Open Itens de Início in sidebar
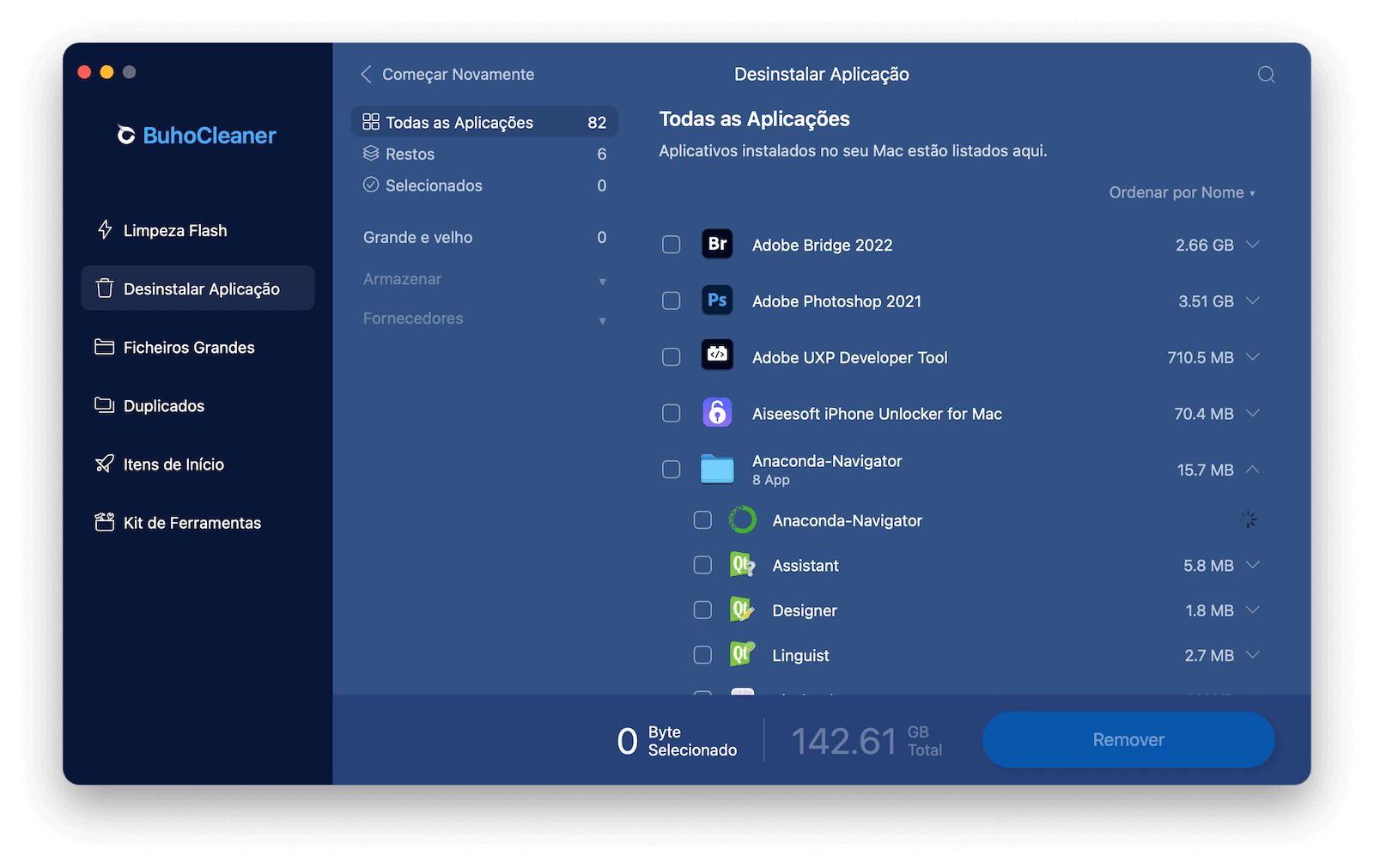Screen dimensions: 1374x868 click(198, 464)
